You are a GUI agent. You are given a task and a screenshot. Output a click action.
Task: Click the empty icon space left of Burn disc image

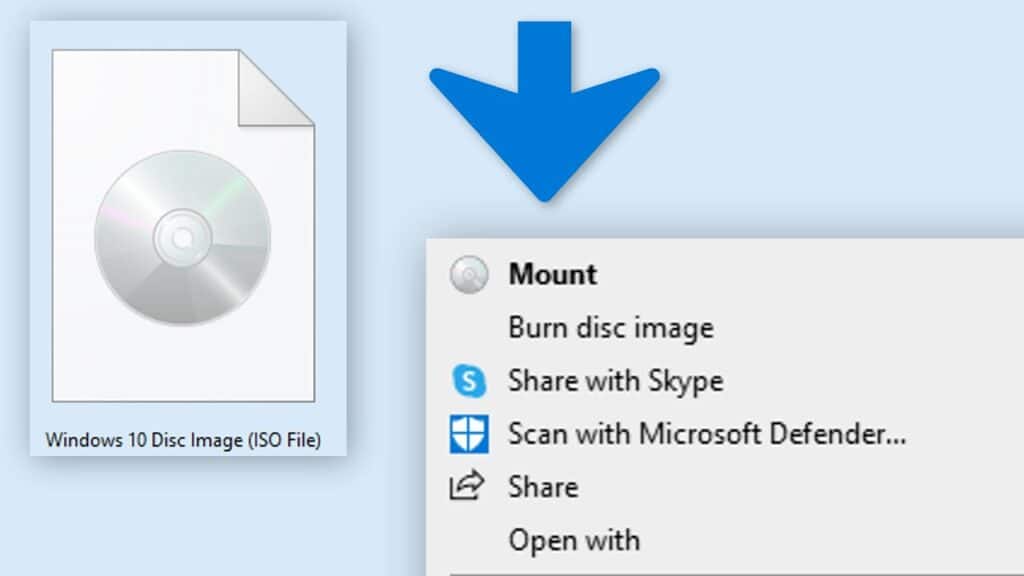(469, 328)
